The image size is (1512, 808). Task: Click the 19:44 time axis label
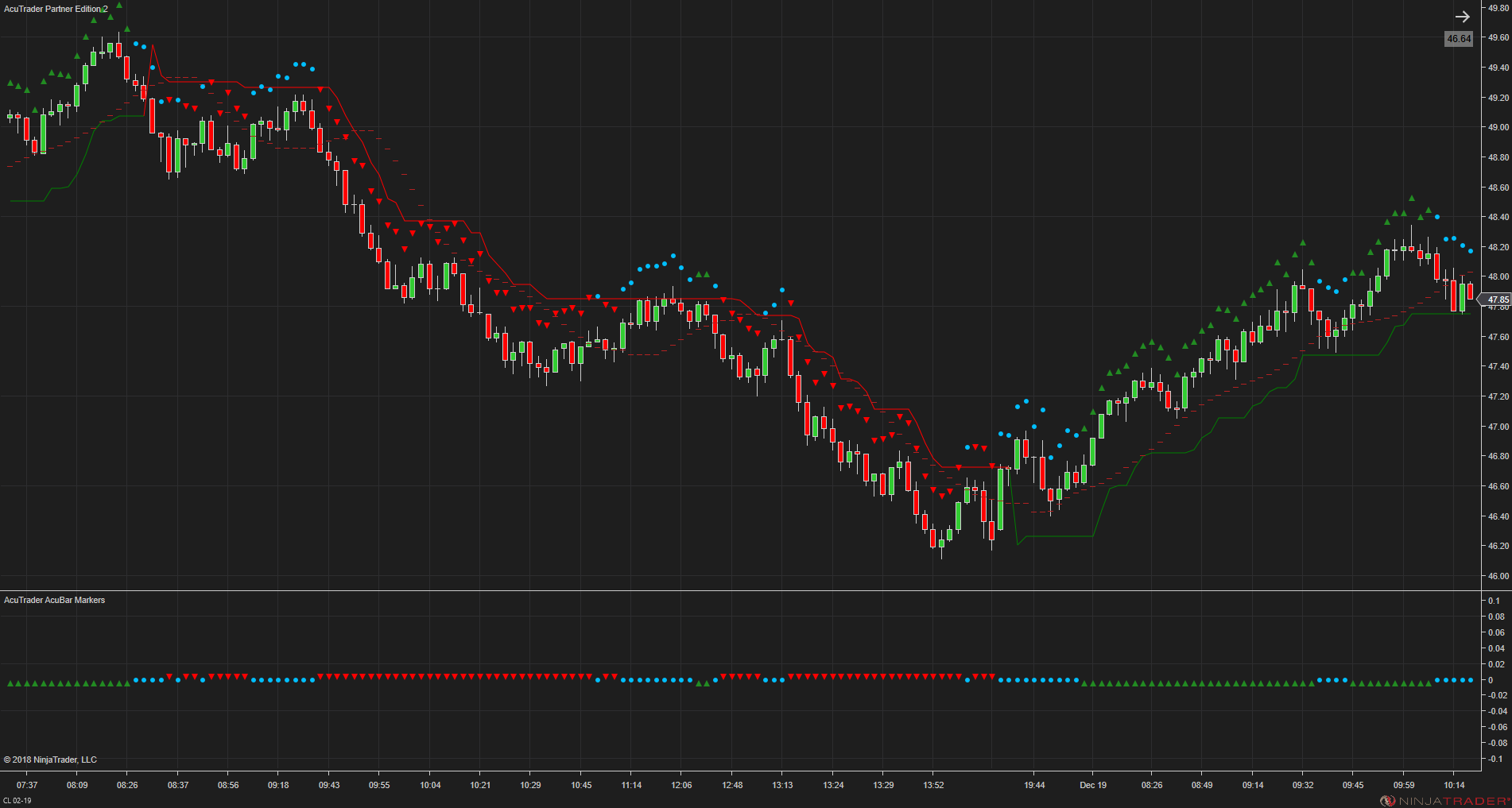[x=1034, y=785]
